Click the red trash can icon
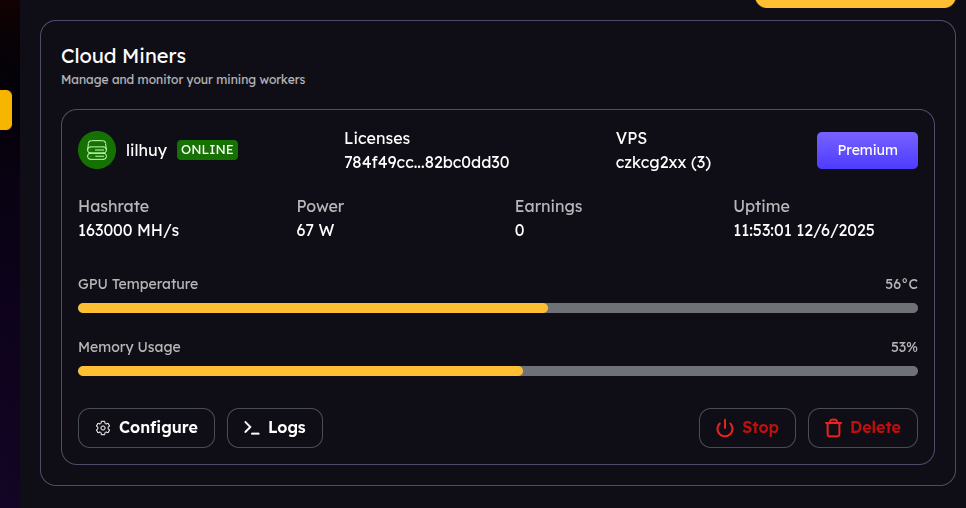The image size is (966, 508). 833,428
